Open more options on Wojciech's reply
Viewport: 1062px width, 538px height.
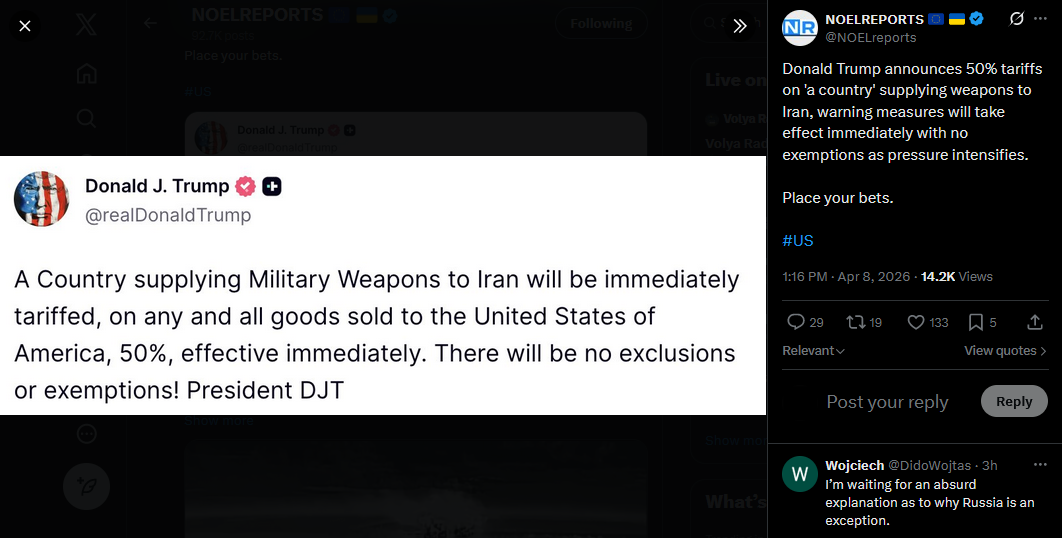pyautogui.click(x=1040, y=465)
